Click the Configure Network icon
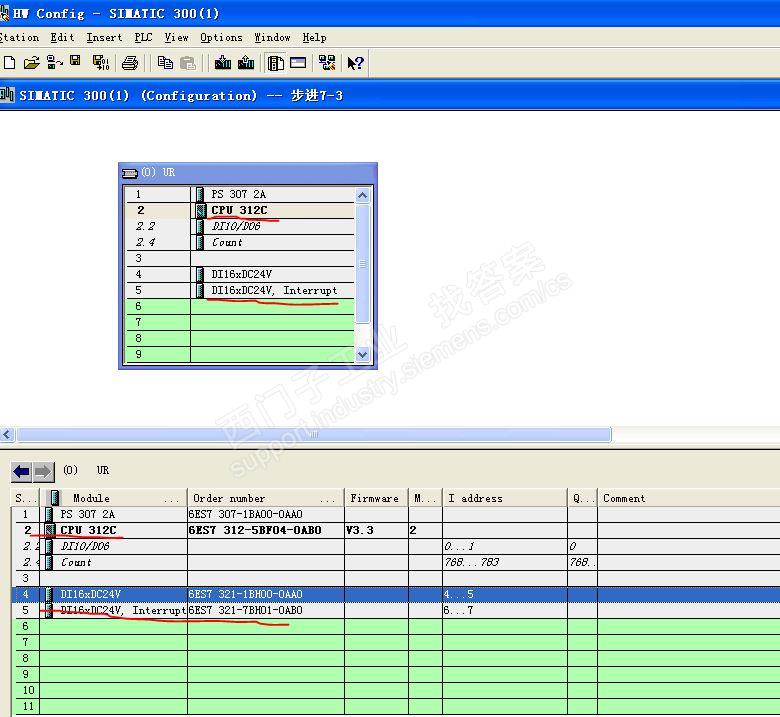The image size is (780, 717). (x=327, y=63)
